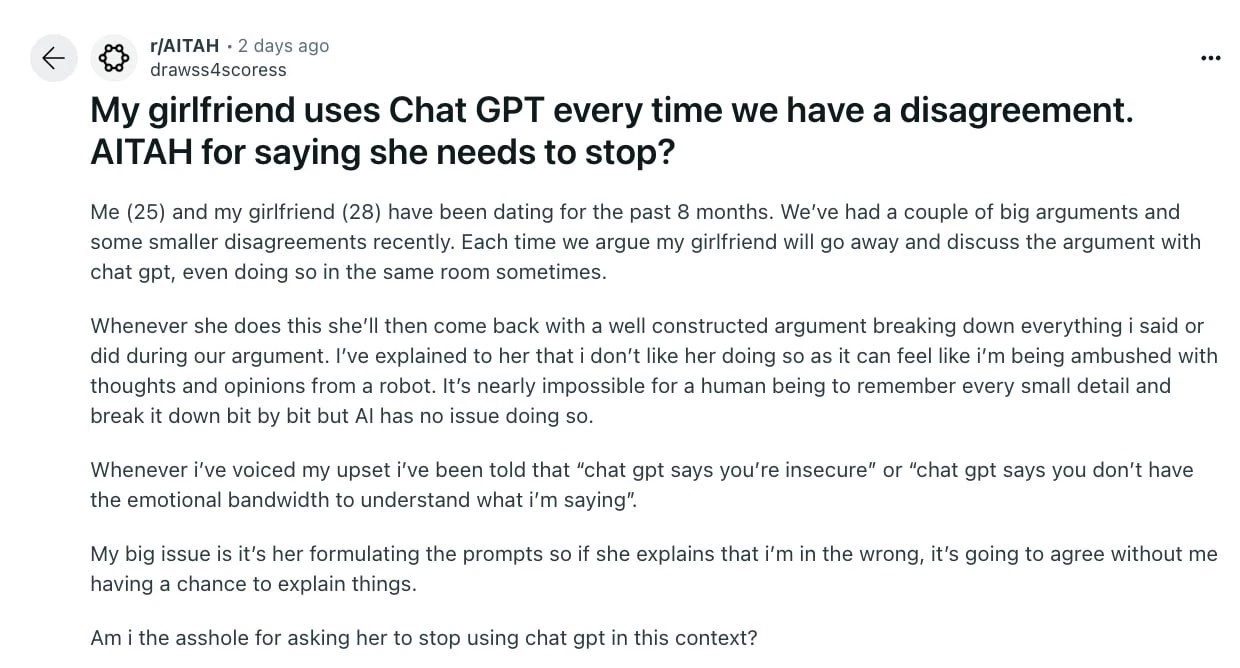Screen dimensions: 1240x668
Task: Click the paragraph starting 'Whenever she does this'
Action: pos(654,371)
